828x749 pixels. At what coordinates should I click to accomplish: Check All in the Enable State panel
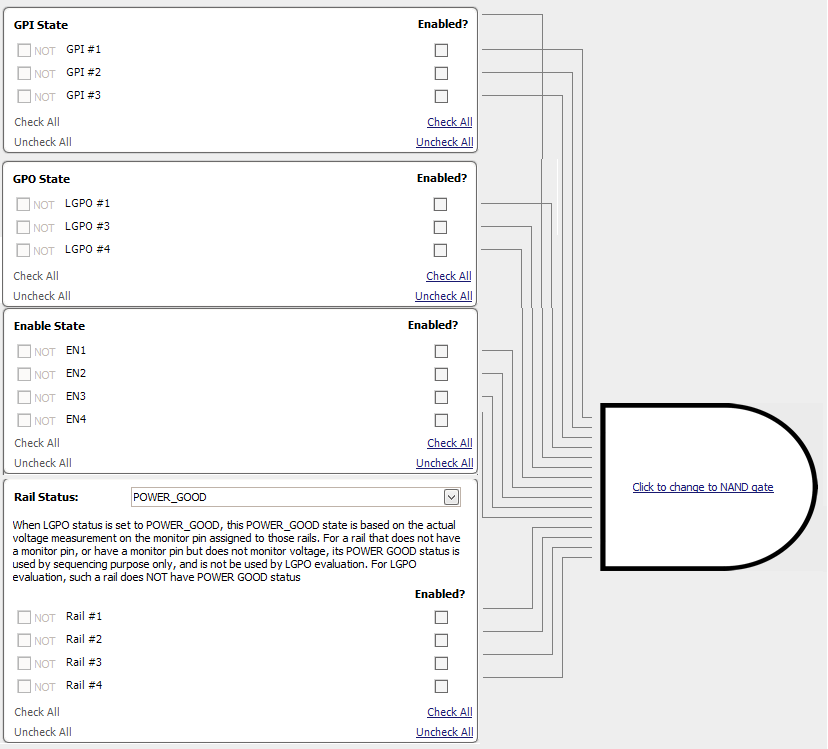click(x=449, y=442)
